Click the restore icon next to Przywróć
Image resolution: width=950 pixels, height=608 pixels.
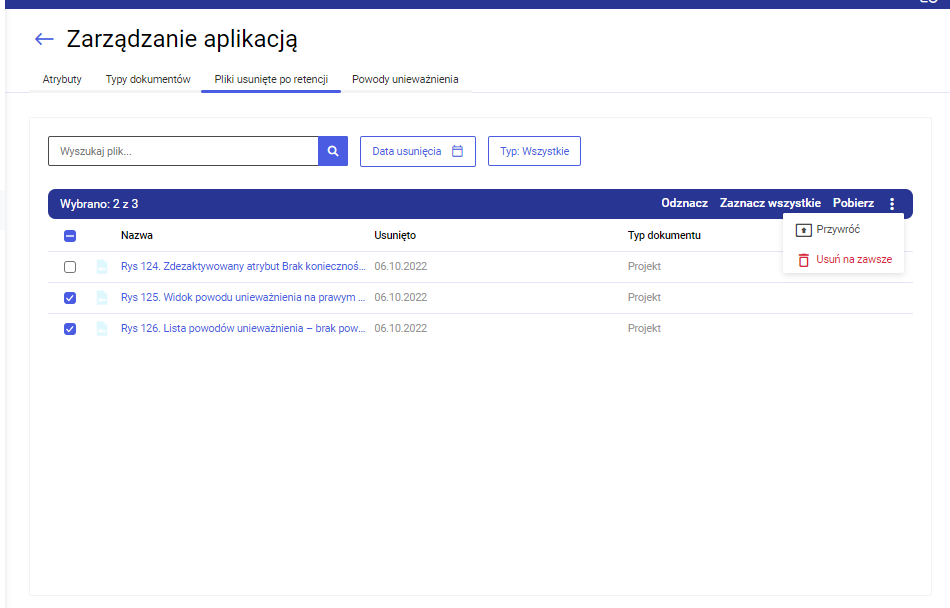[x=803, y=230]
